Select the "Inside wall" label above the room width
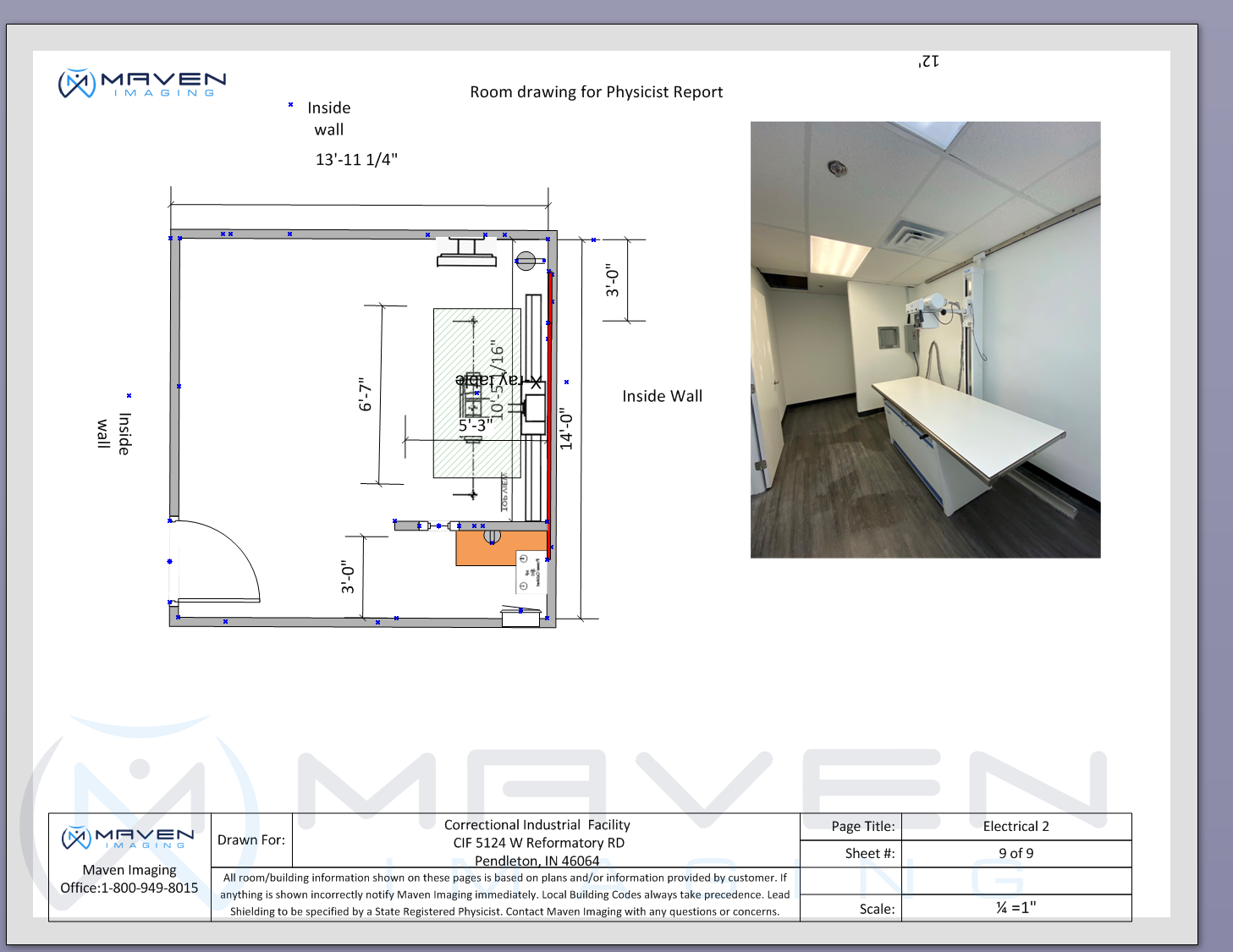This screenshot has width=1233, height=952. point(329,118)
